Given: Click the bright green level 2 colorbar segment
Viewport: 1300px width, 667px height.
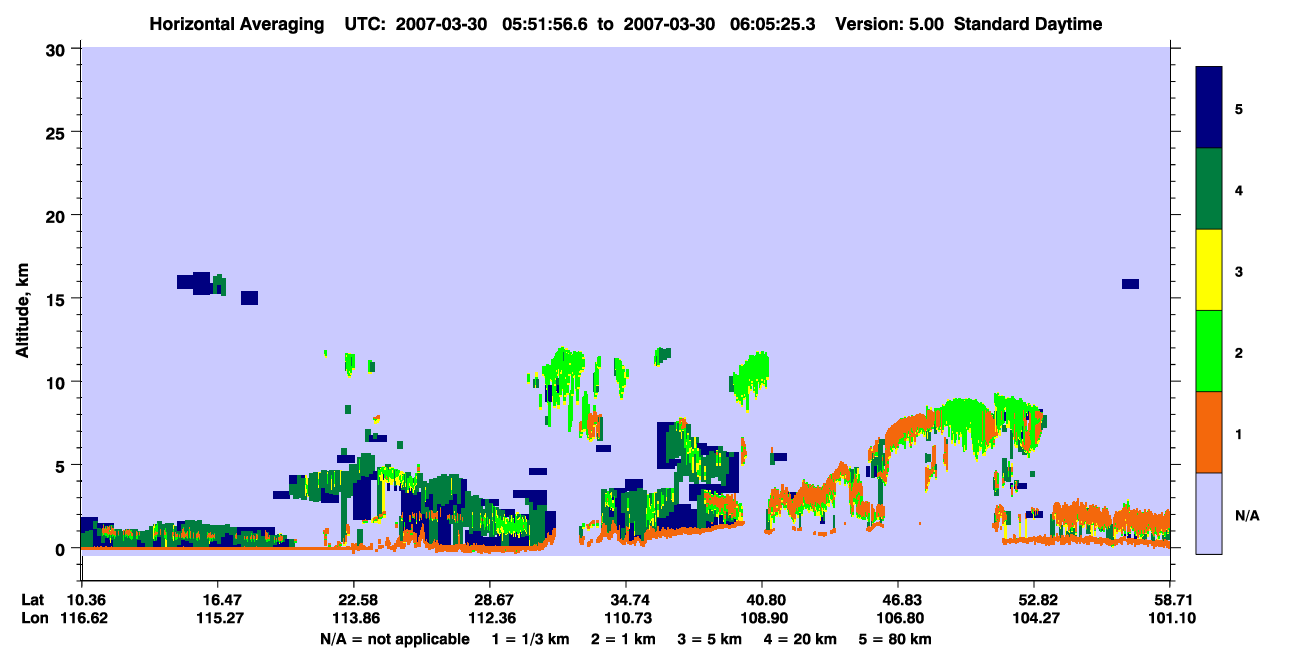Looking at the screenshot, I should [1209, 351].
